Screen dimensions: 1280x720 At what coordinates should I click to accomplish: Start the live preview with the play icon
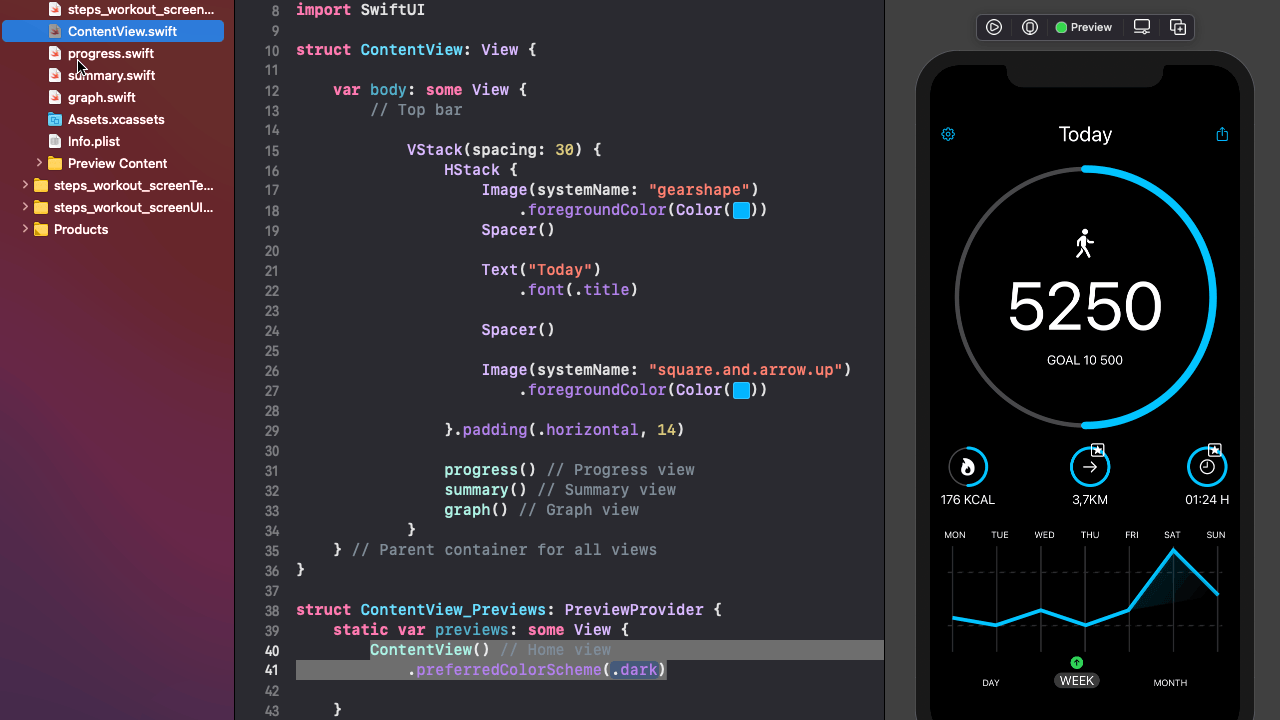994,27
